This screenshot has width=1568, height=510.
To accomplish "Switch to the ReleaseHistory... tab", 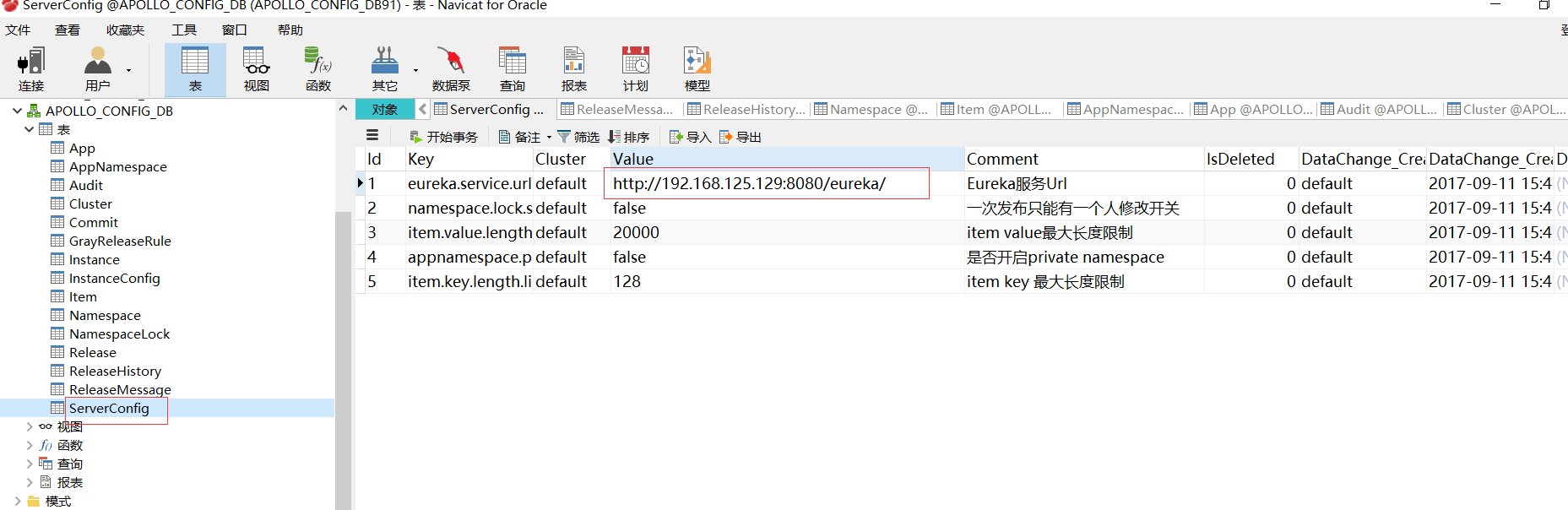I will click(x=746, y=109).
